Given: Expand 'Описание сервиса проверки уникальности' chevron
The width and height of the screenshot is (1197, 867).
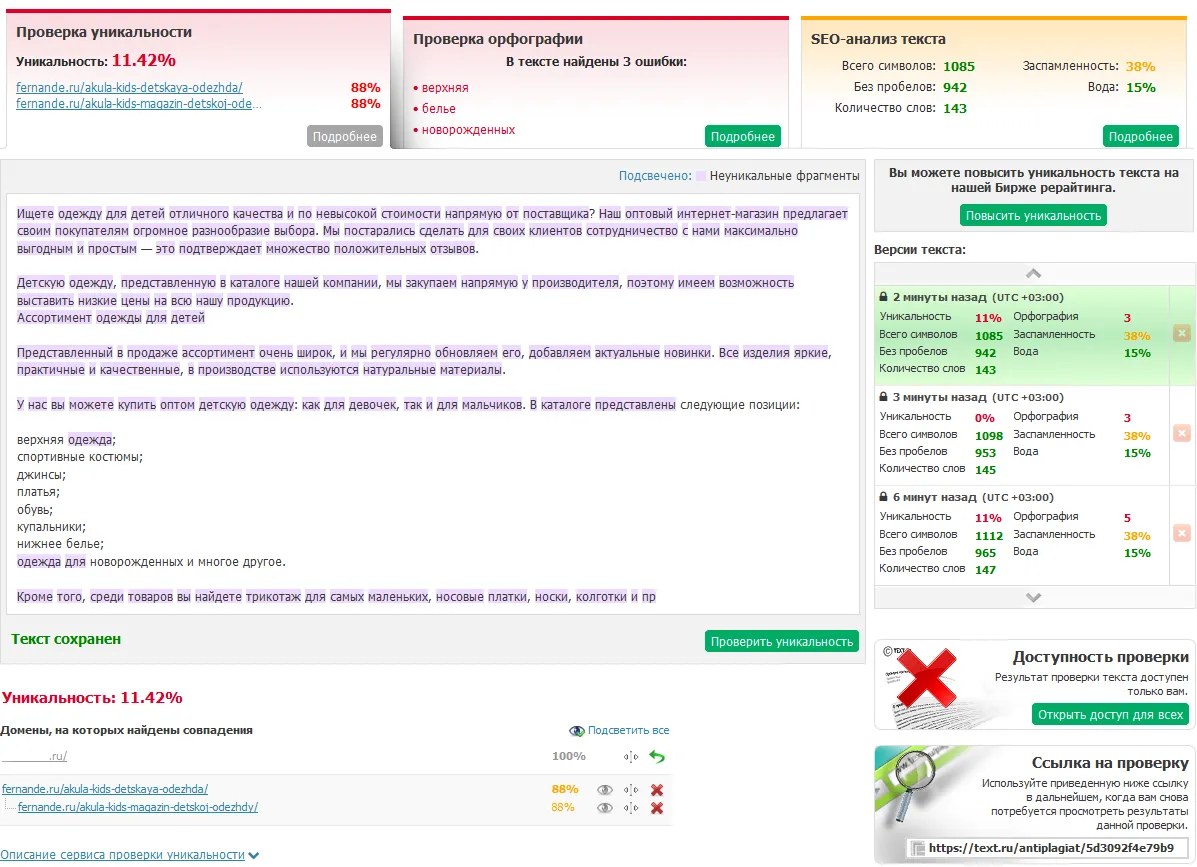Looking at the screenshot, I should pos(253,856).
